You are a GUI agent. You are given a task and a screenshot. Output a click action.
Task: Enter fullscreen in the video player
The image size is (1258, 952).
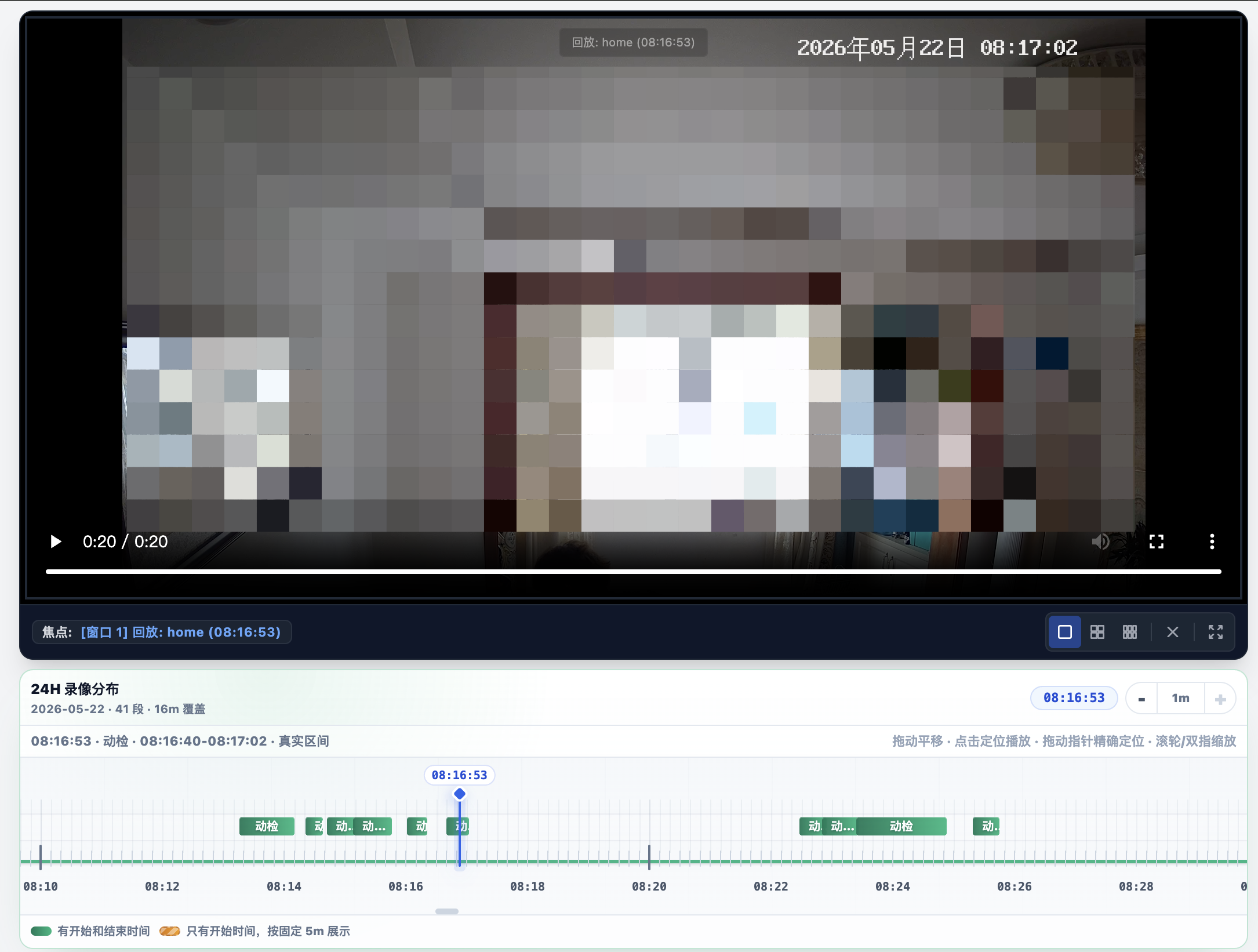1157,542
